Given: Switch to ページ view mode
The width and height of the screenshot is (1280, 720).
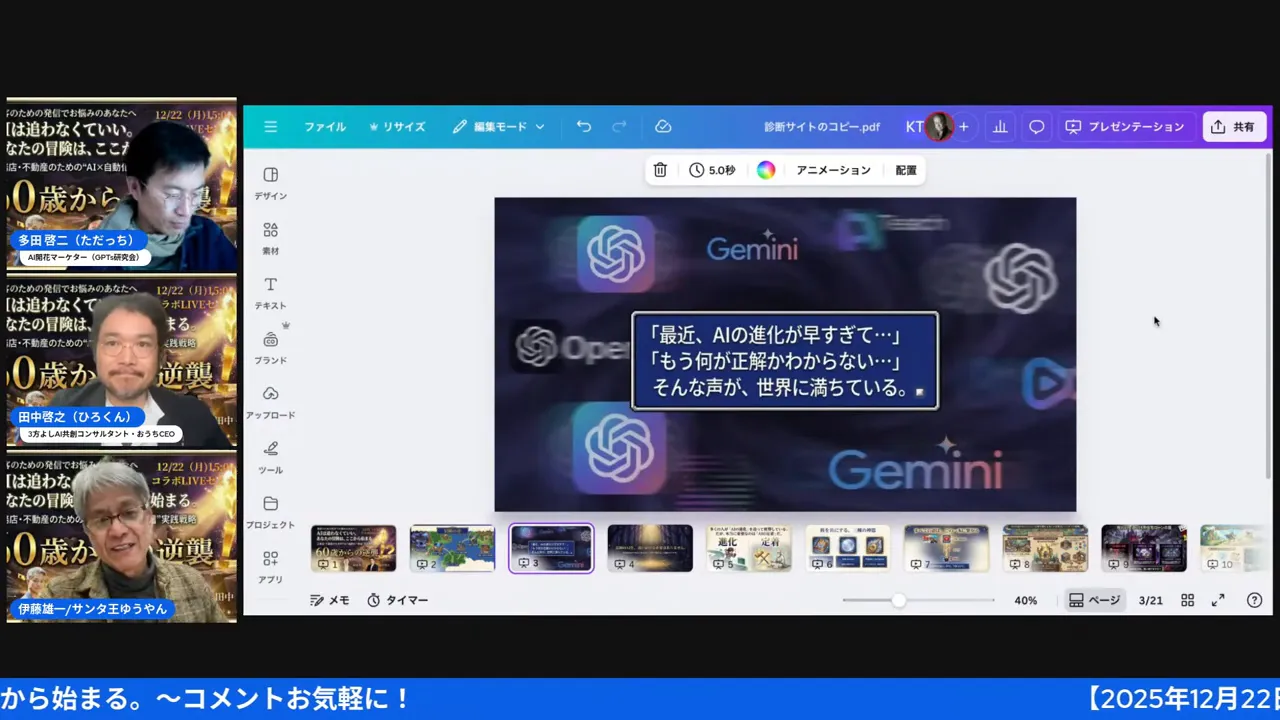Looking at the screenshot, I should click(x=1094, y=600).
